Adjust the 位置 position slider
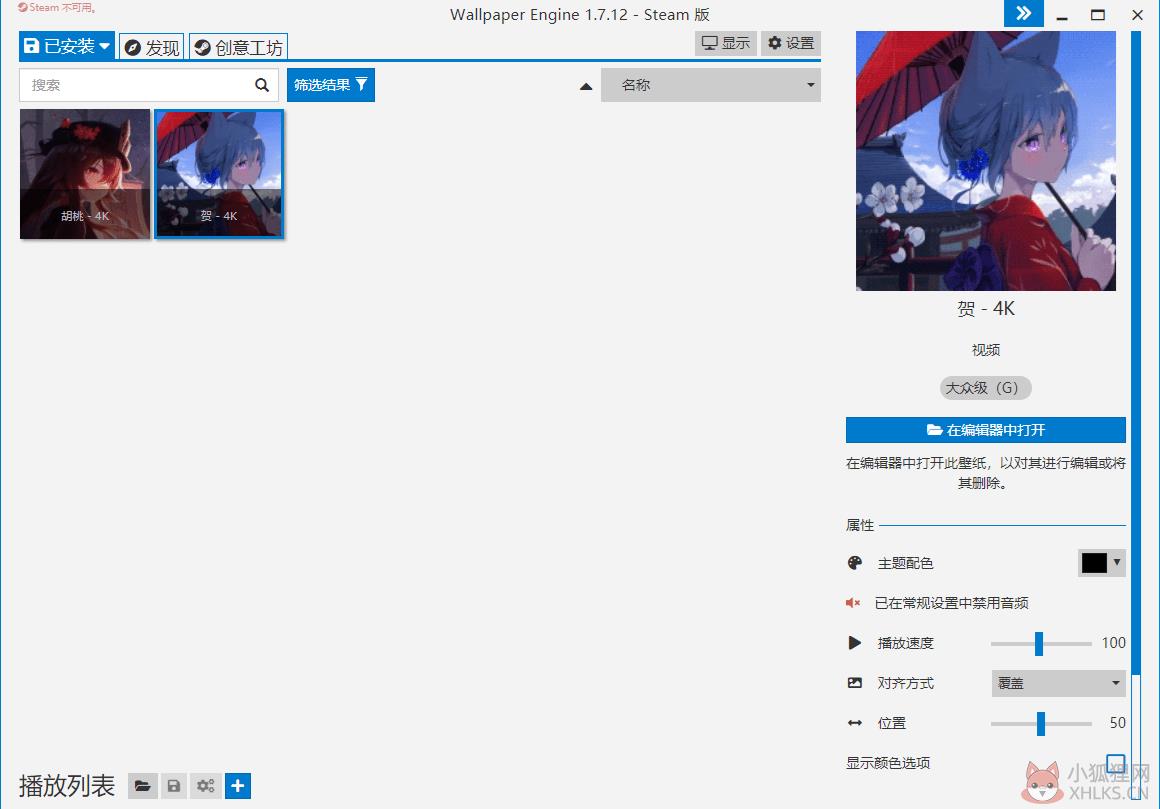1160x809 pixels. coord(1041,723)
